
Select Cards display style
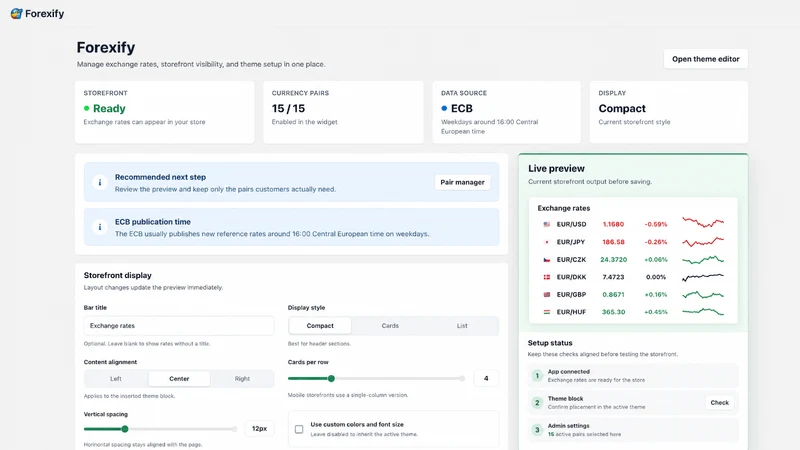390,326
